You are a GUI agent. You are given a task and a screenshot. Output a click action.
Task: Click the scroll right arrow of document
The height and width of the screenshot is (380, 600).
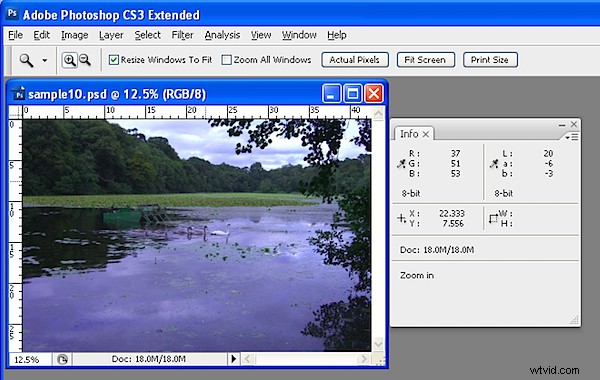coord(364,359)
